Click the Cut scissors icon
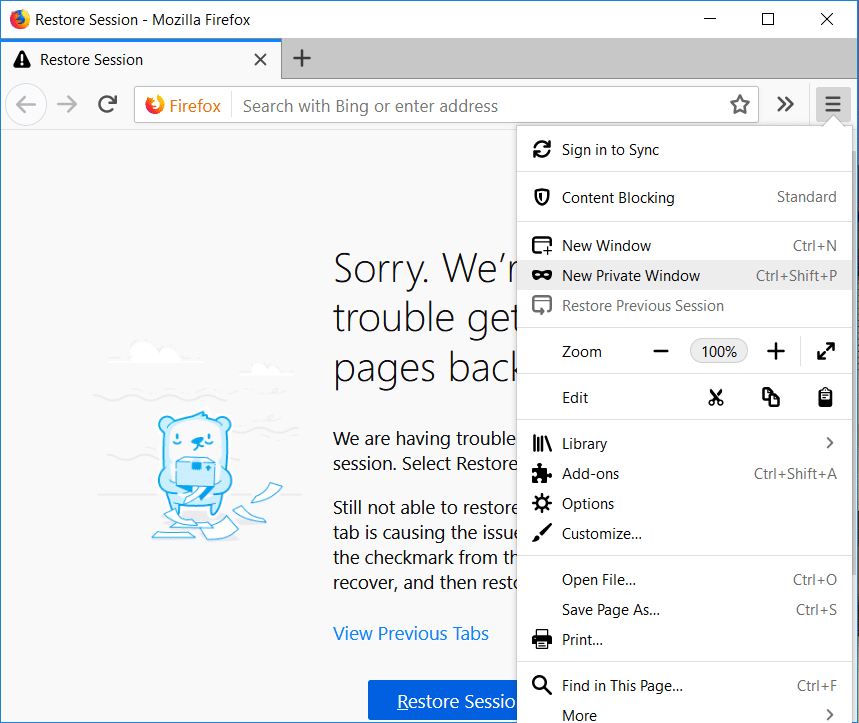 [x=715, y=398]
